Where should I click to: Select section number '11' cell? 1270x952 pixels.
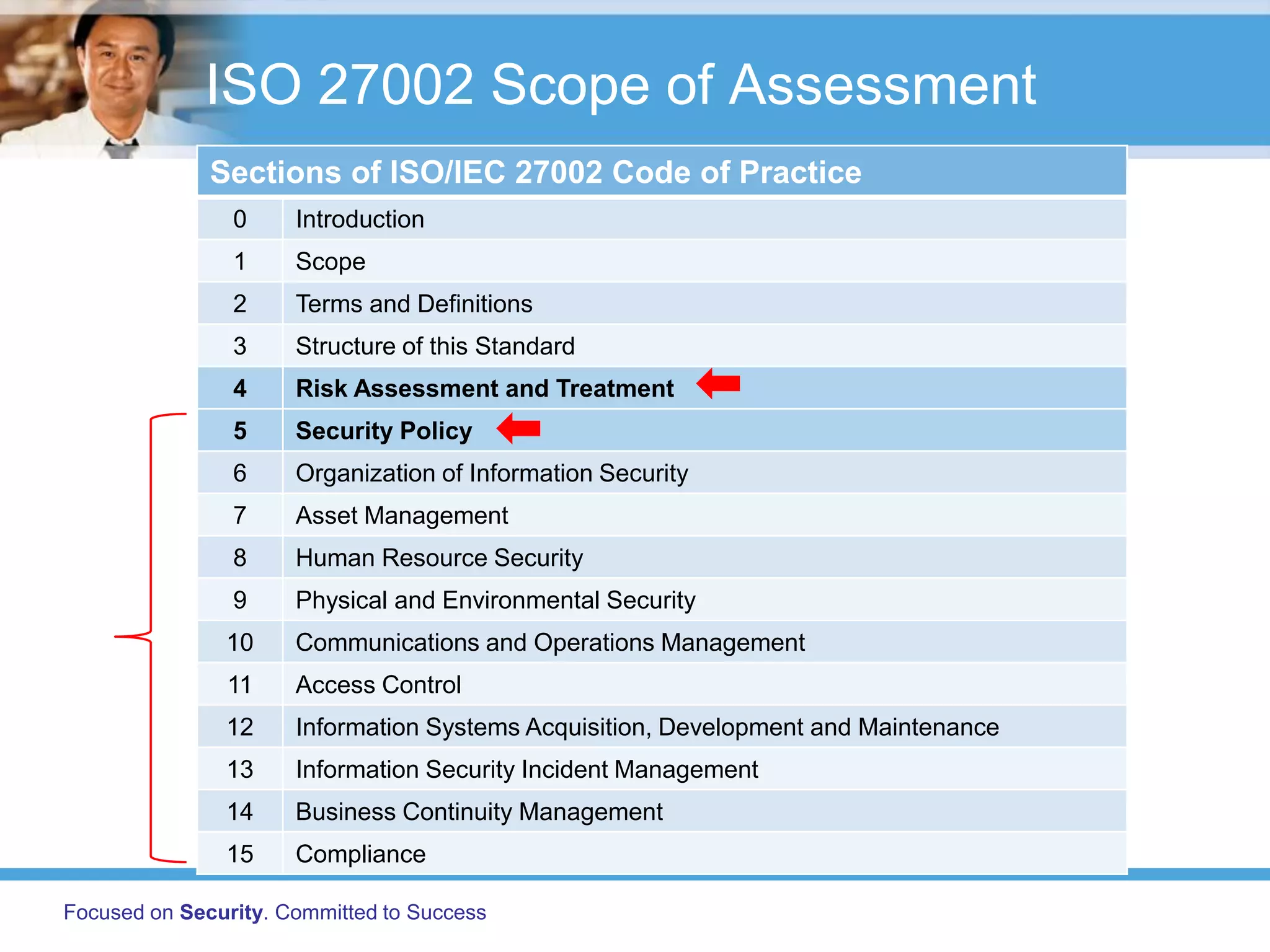pos(240,685)
